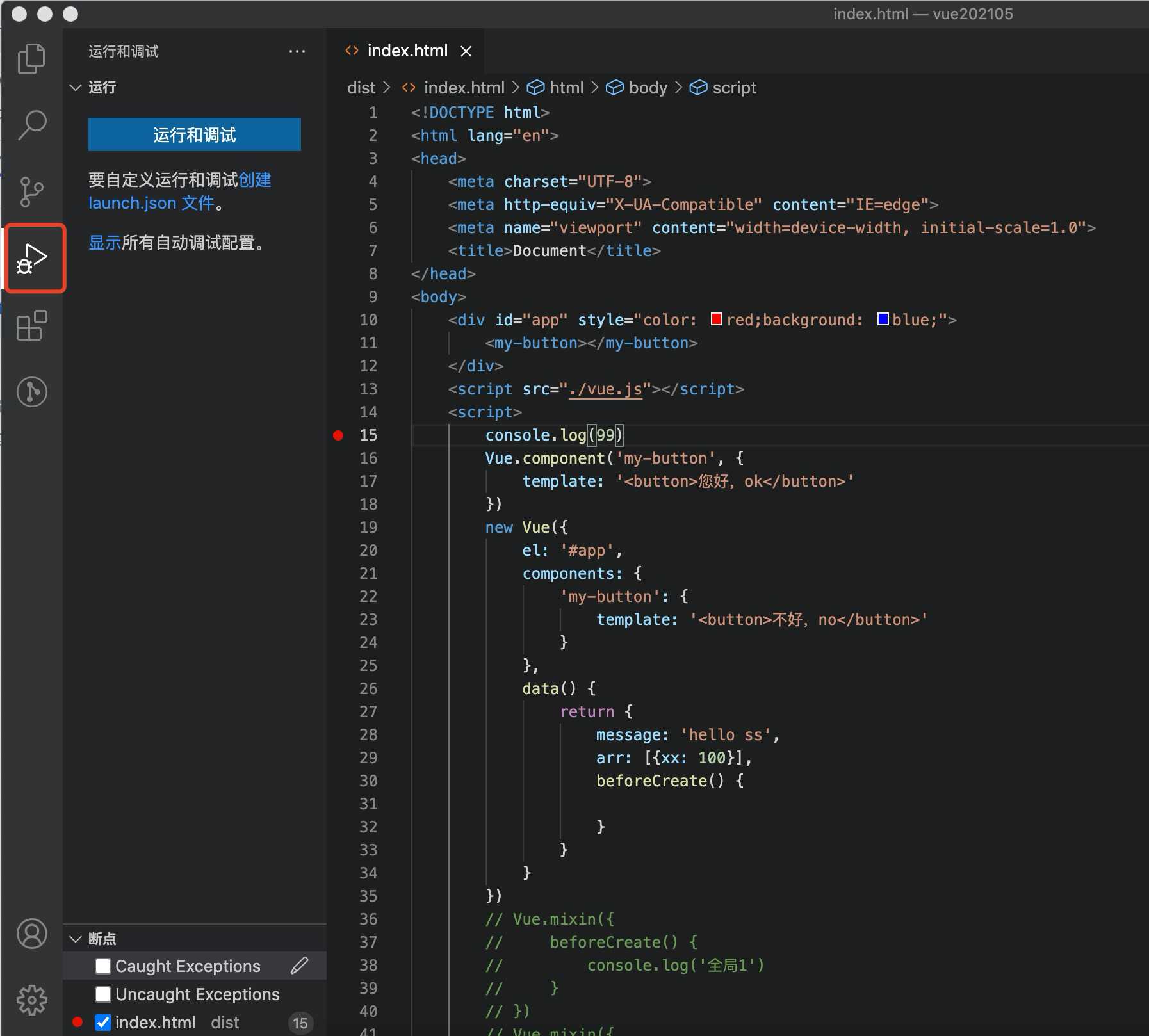Click "el: '#app'," on line 20
This screenshot has width=1149, height=1036.
(573, 551)
